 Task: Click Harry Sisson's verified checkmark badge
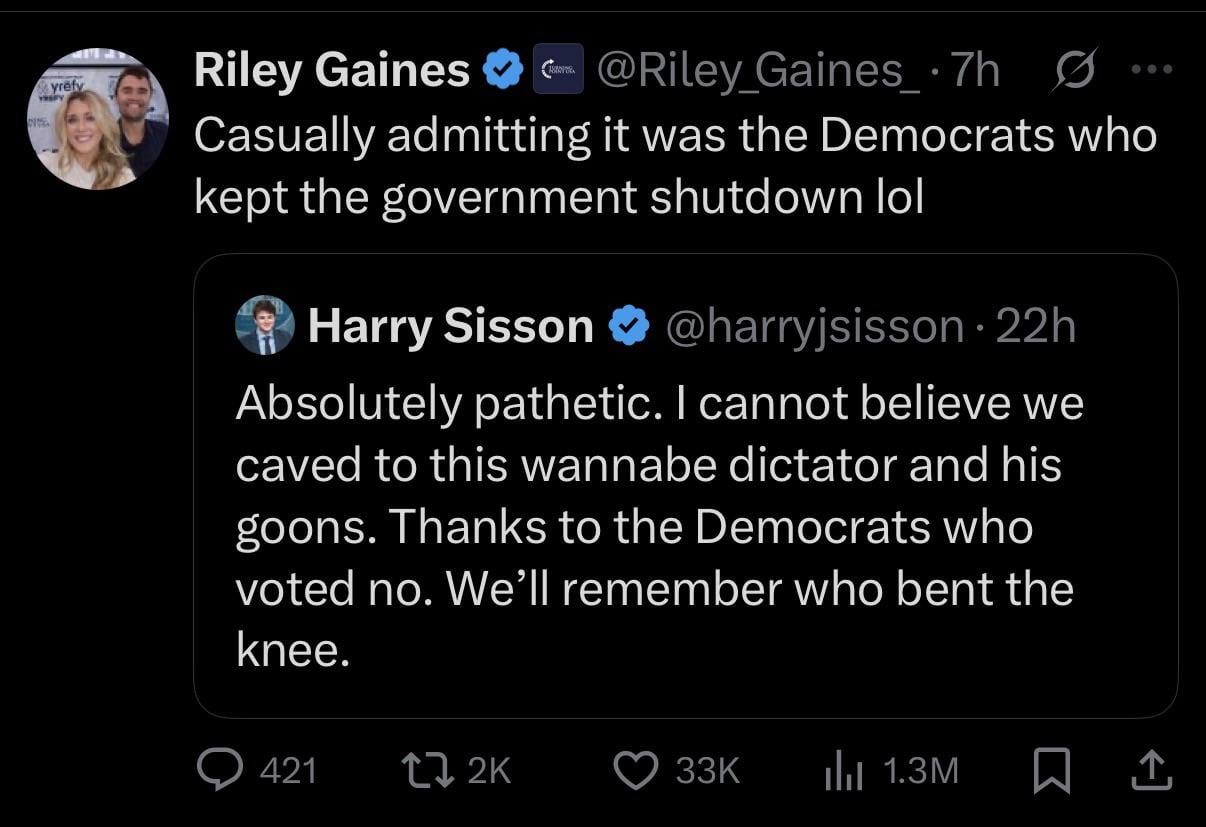pyautogui.click(x=629, y=327)
